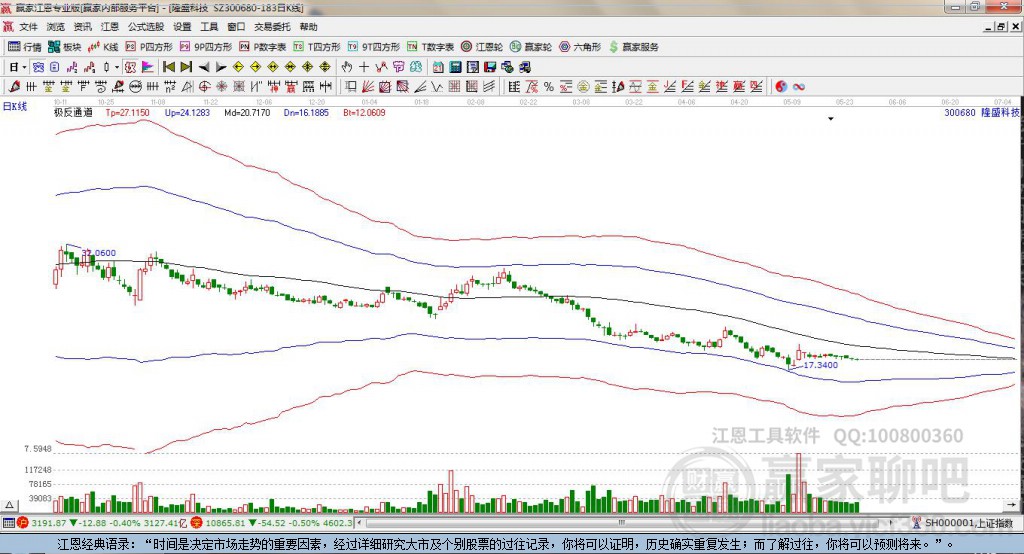
Task: Open the 窗口 menu
Action: [236, 27]
